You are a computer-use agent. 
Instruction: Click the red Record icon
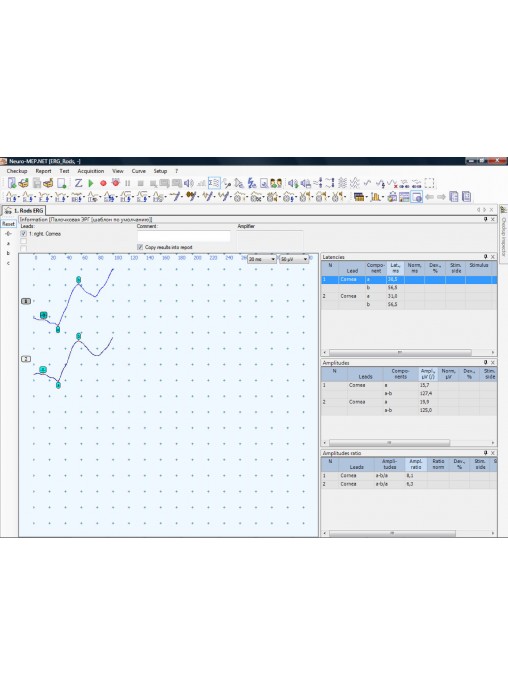(x=103, y=183)
